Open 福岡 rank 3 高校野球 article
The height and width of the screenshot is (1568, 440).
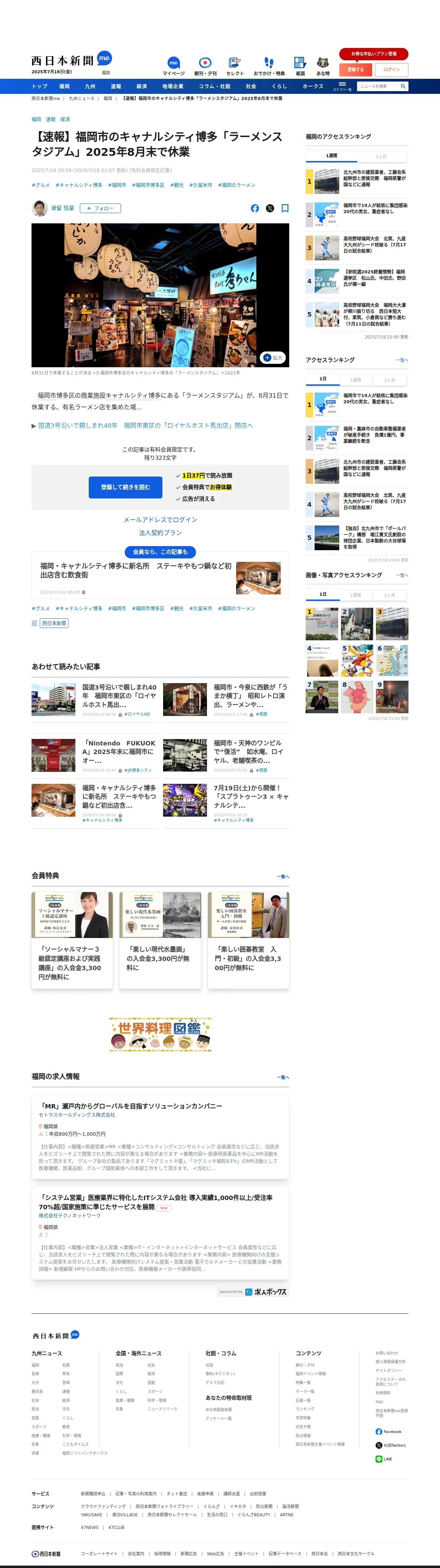tap(357, 248)
